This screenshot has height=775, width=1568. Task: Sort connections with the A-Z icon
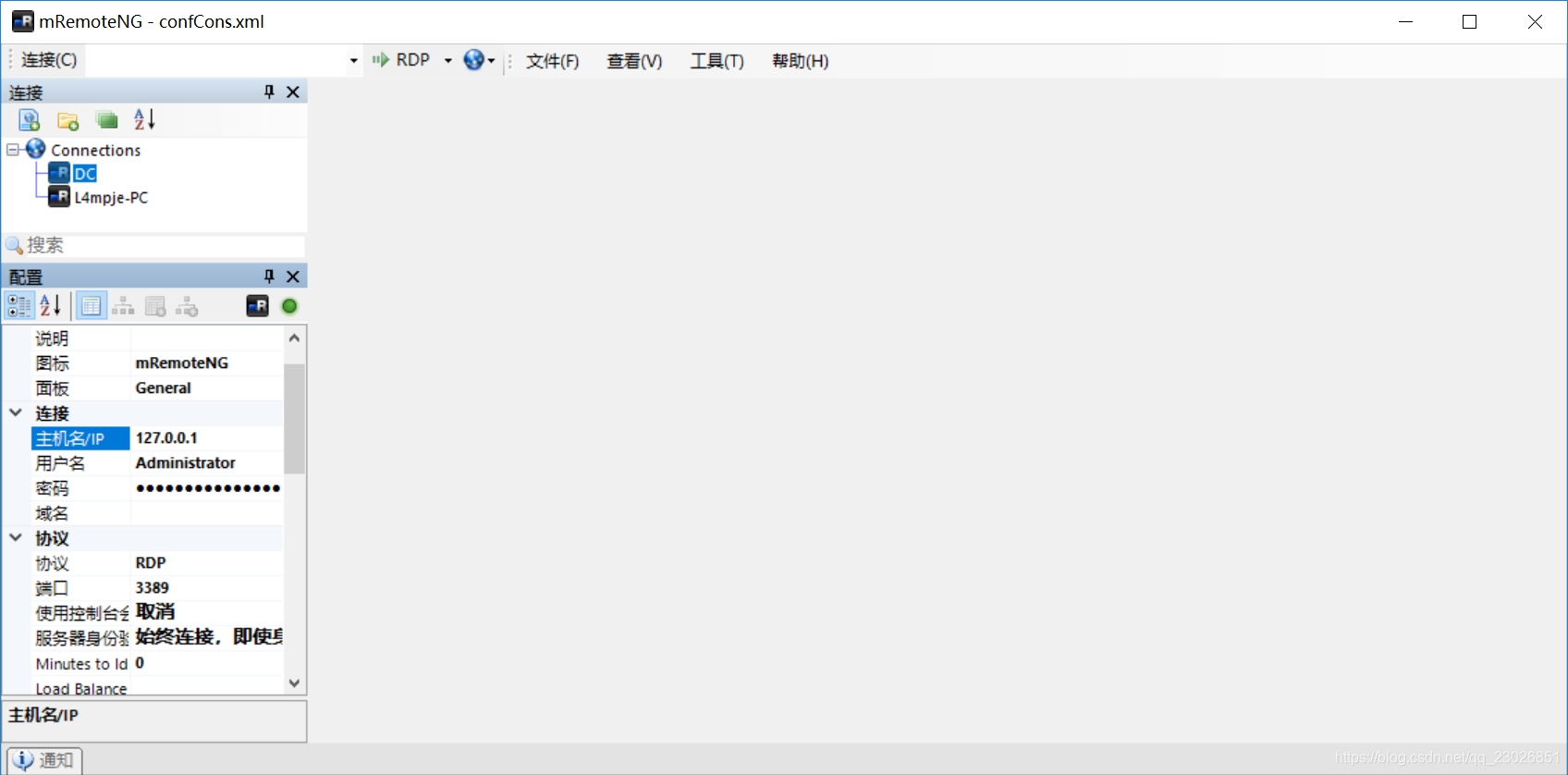144,119
